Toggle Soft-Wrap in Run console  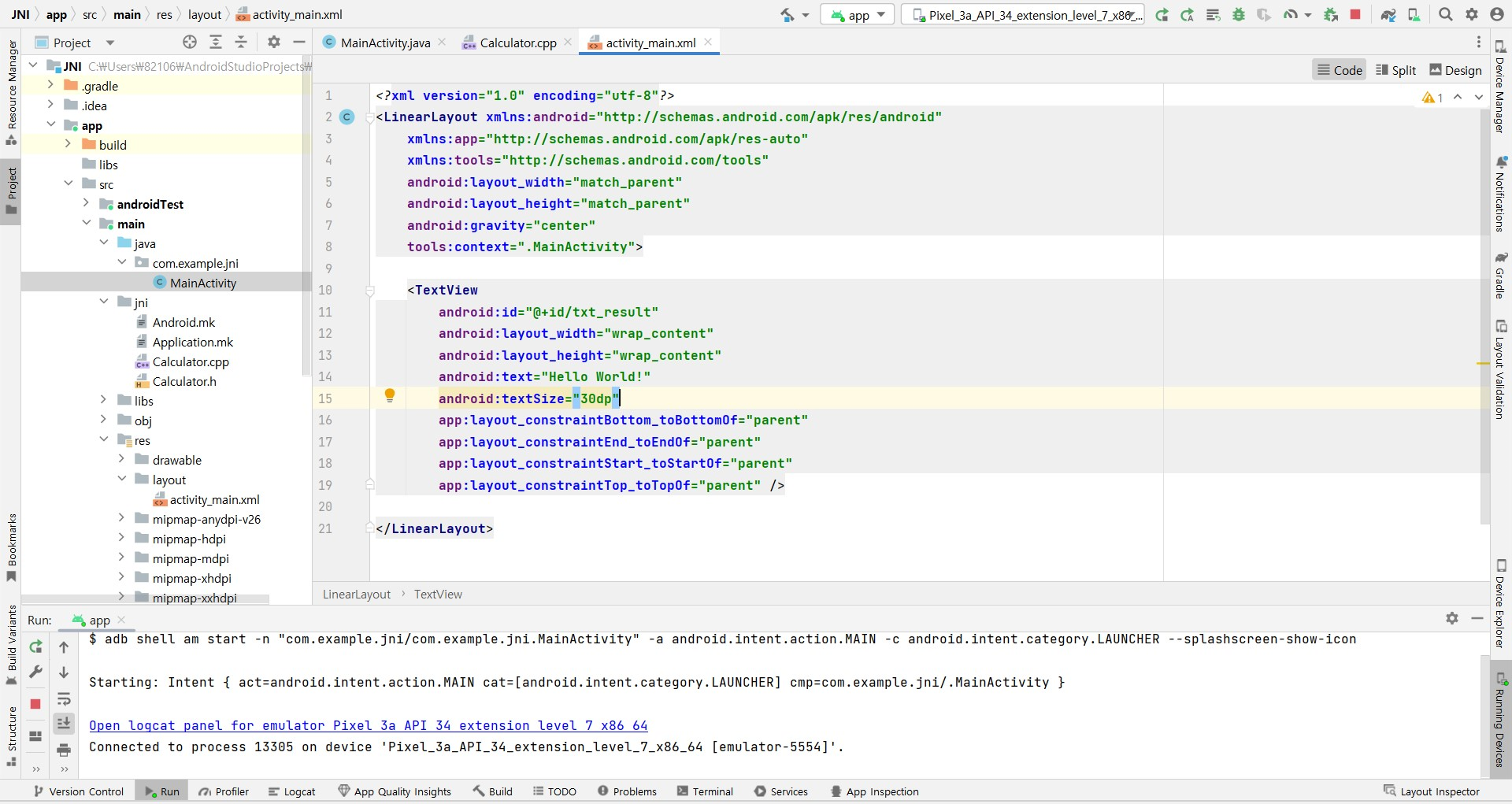[64, 698]
